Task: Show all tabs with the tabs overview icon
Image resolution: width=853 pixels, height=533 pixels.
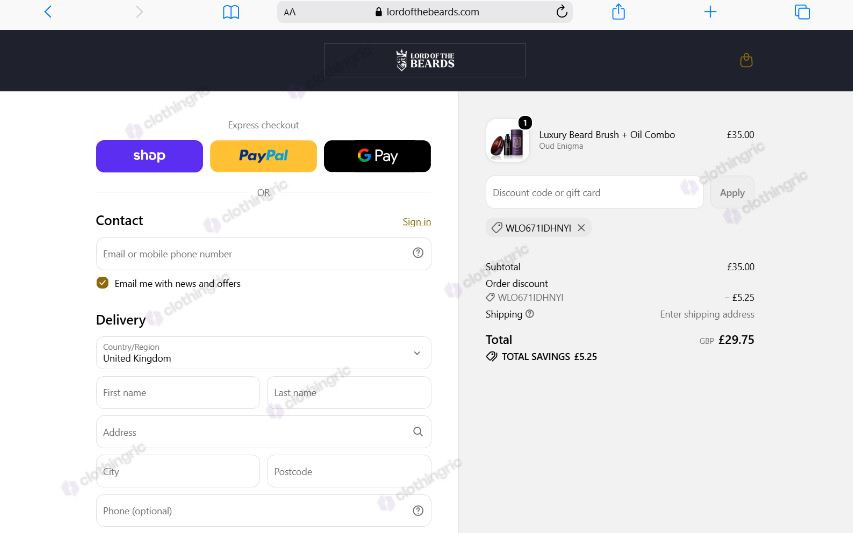Action: [802, 12]
